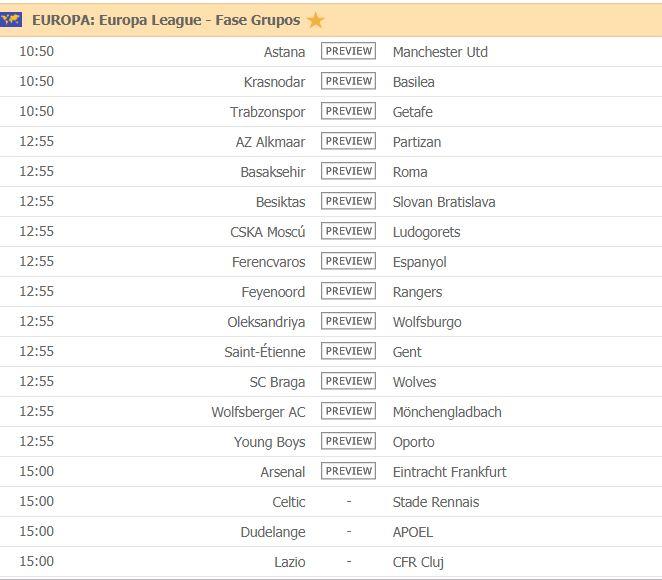Image resolution: width=662 pixels, height=580 pixels.
Task: Open PREVIEW for SC Braga vs Wolves
Action: pos(348,381)
